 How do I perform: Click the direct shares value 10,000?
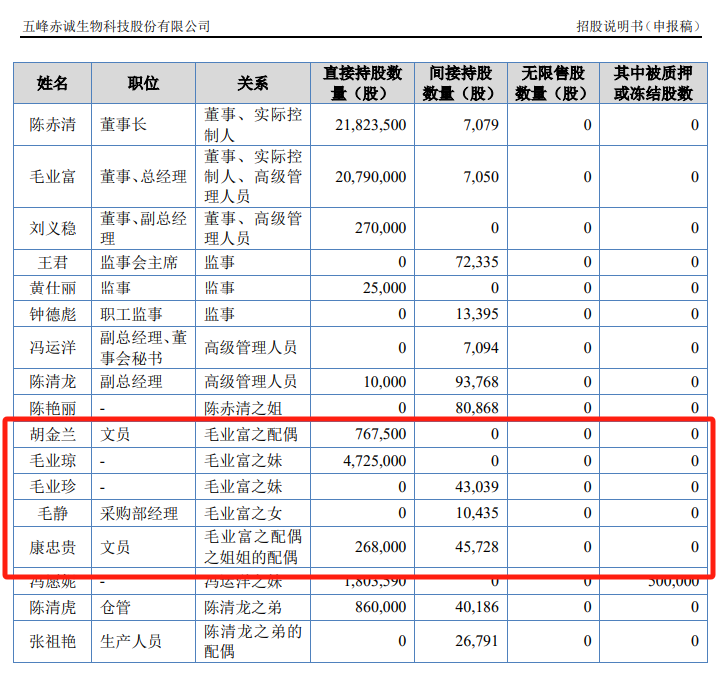[384, 382]
